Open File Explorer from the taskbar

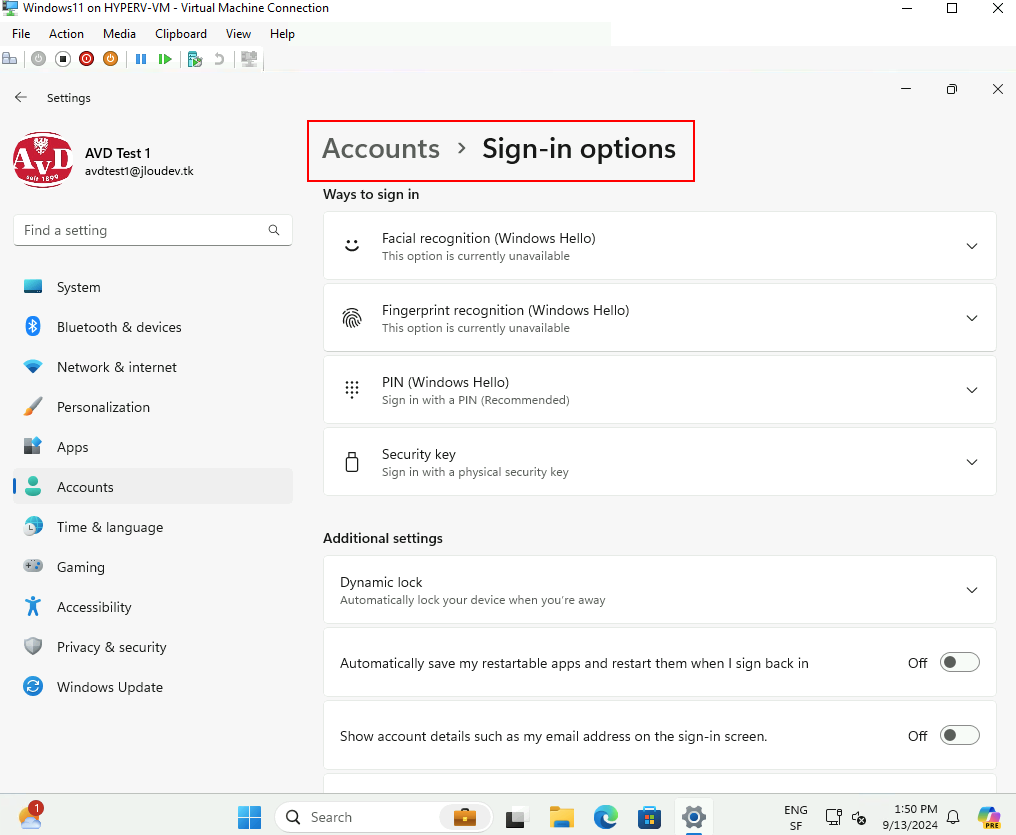pyautogui.click(x=562, y=818)
